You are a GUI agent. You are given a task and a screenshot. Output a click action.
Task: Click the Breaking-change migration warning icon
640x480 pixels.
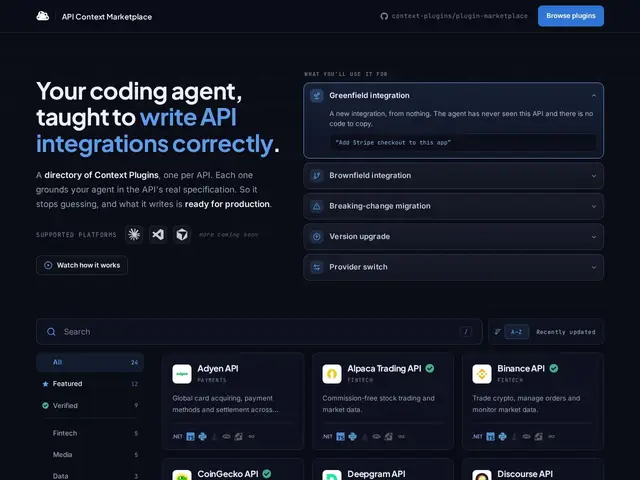(x=316, y=206)
